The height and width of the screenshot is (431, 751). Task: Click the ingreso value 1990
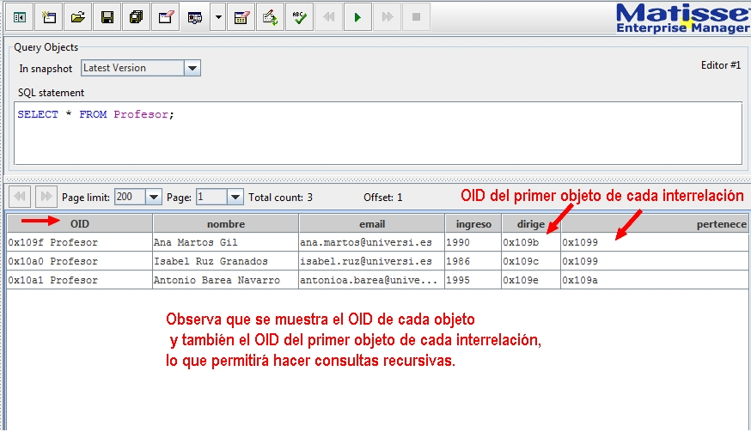click(x=473, y=242)
